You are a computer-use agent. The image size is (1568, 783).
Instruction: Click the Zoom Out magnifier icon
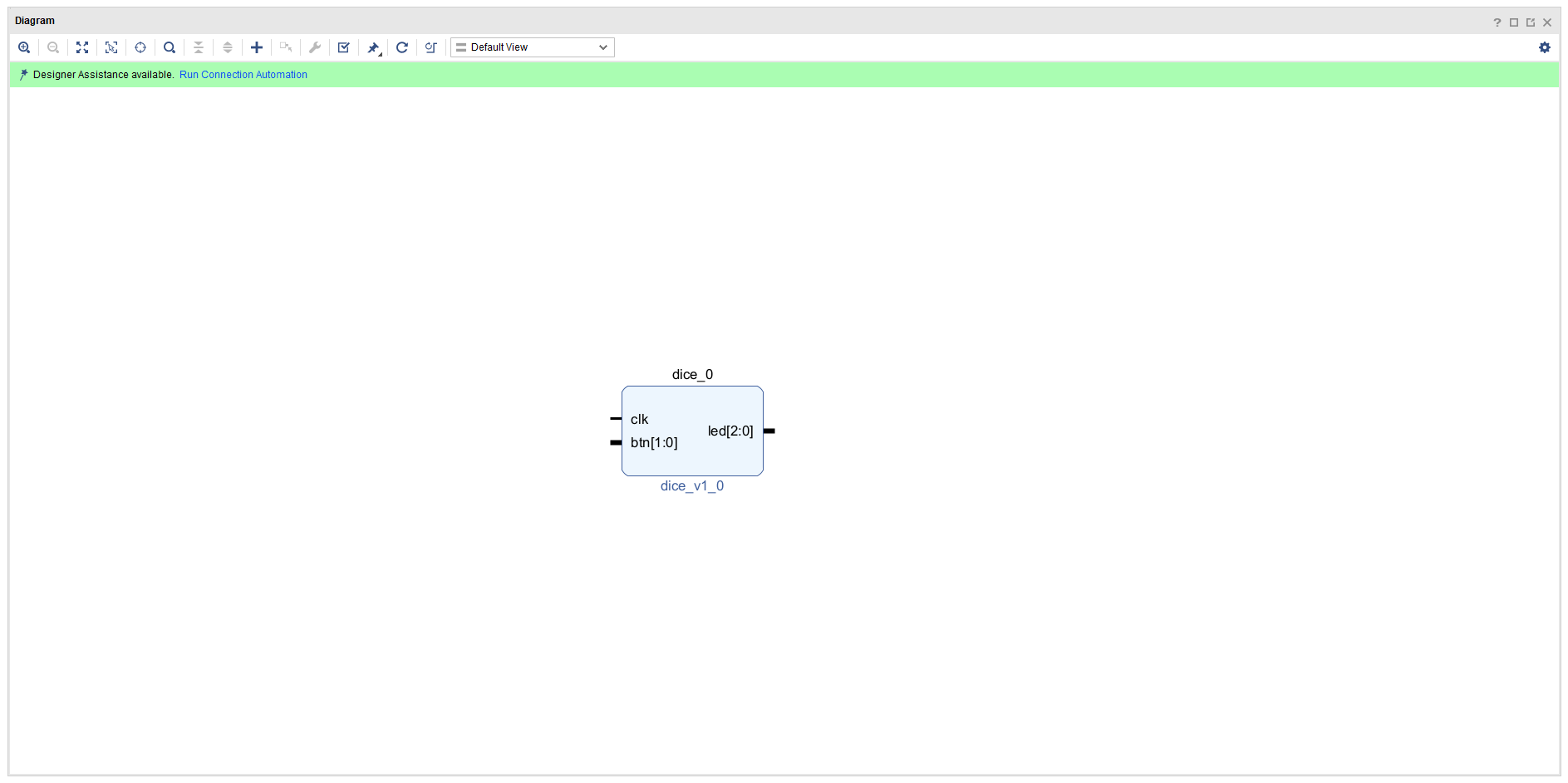coord(53,47)
